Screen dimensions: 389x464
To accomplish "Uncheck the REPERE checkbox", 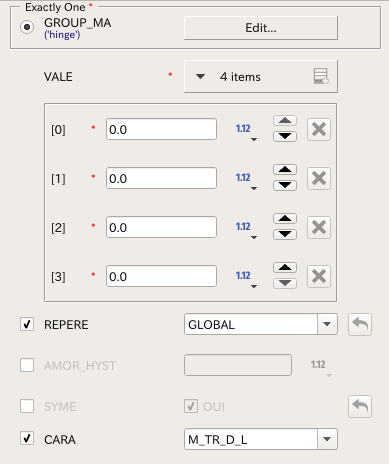I will [27, 324].
